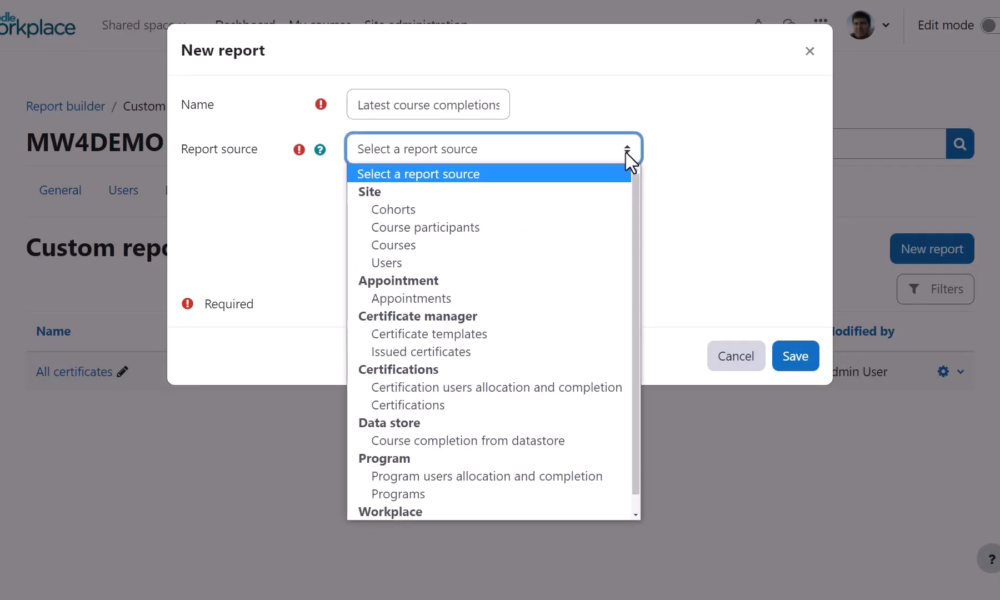Switch to the Users tab
Screen dimensions: 1000x600
[123, 189]
